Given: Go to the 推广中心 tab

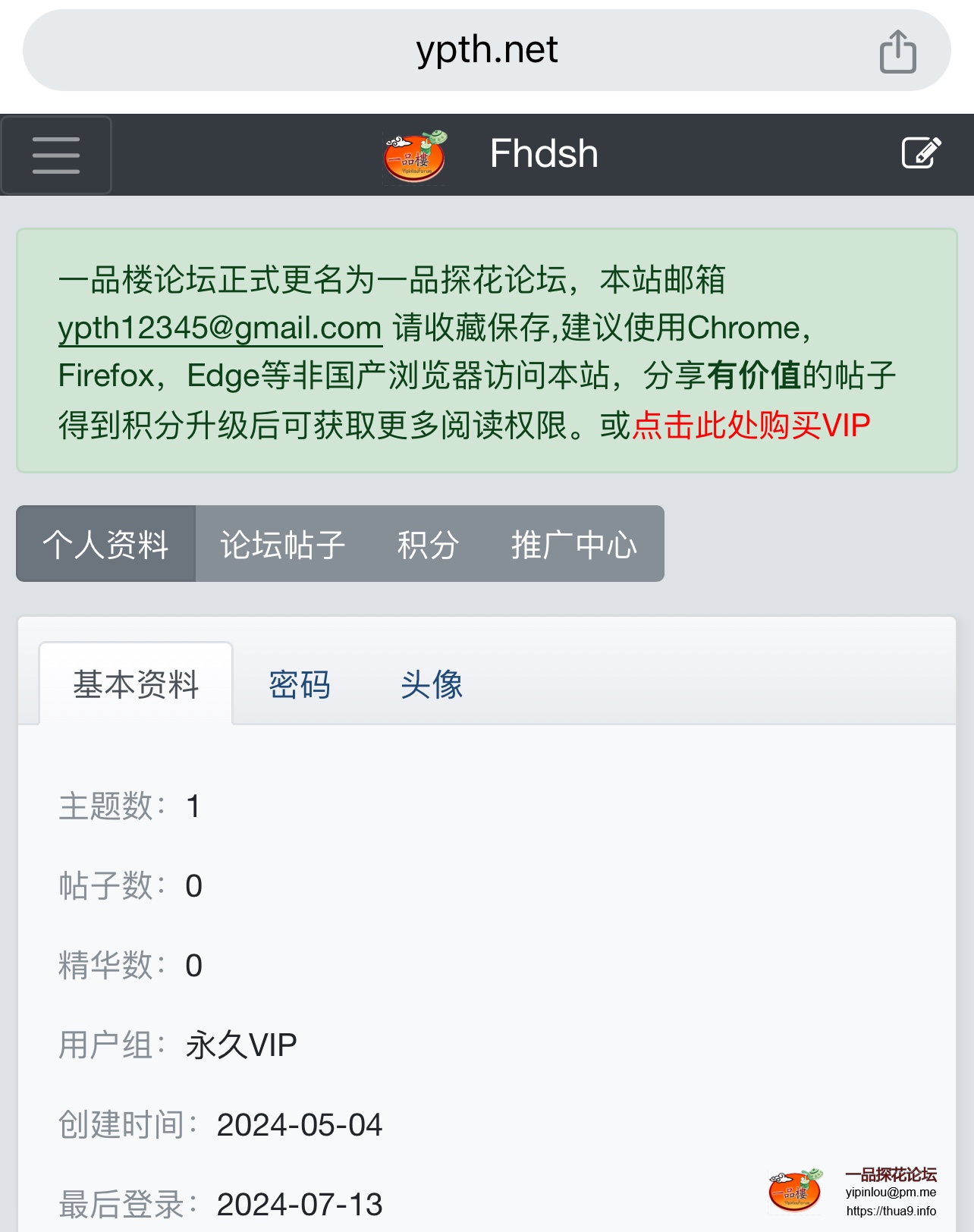Looking at the screenshot, I should pos(574,544).
